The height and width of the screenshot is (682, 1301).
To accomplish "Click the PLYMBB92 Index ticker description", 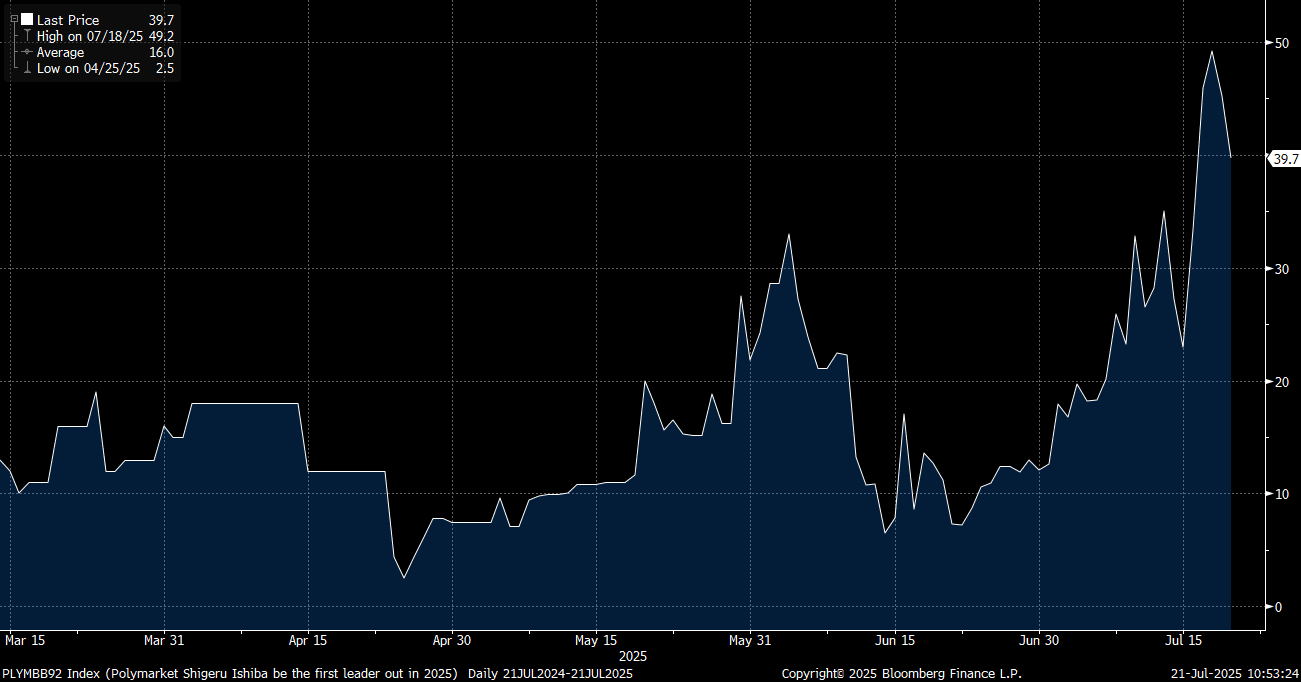I will 230,673.
